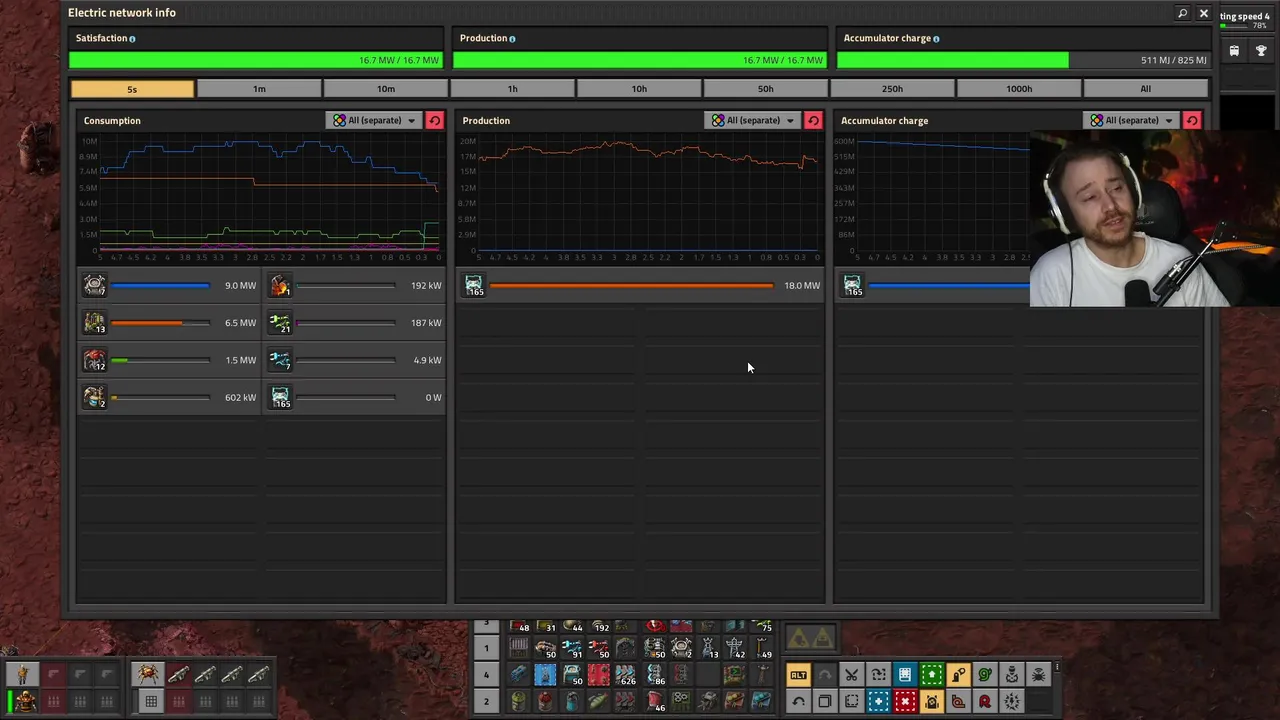Image resolution: width=1280 pixels, height=720 pixels.
Task: Select the spidertron vehicle slot at bottom left
Action: (x=147, y=675)
